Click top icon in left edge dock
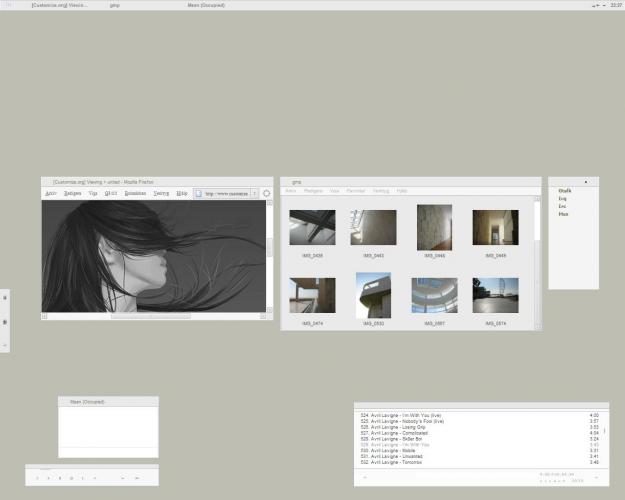625x500 pixels. [x=5, y=297]
